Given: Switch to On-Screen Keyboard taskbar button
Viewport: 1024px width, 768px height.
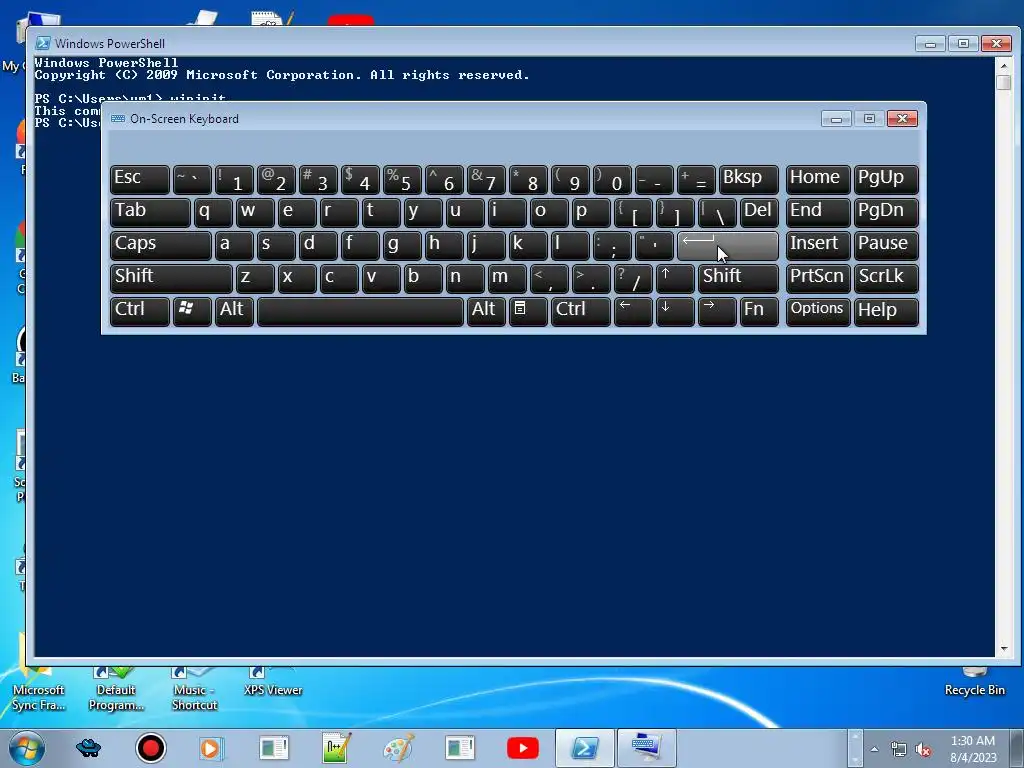Looking at the screenshot, I should pos(647,748).
